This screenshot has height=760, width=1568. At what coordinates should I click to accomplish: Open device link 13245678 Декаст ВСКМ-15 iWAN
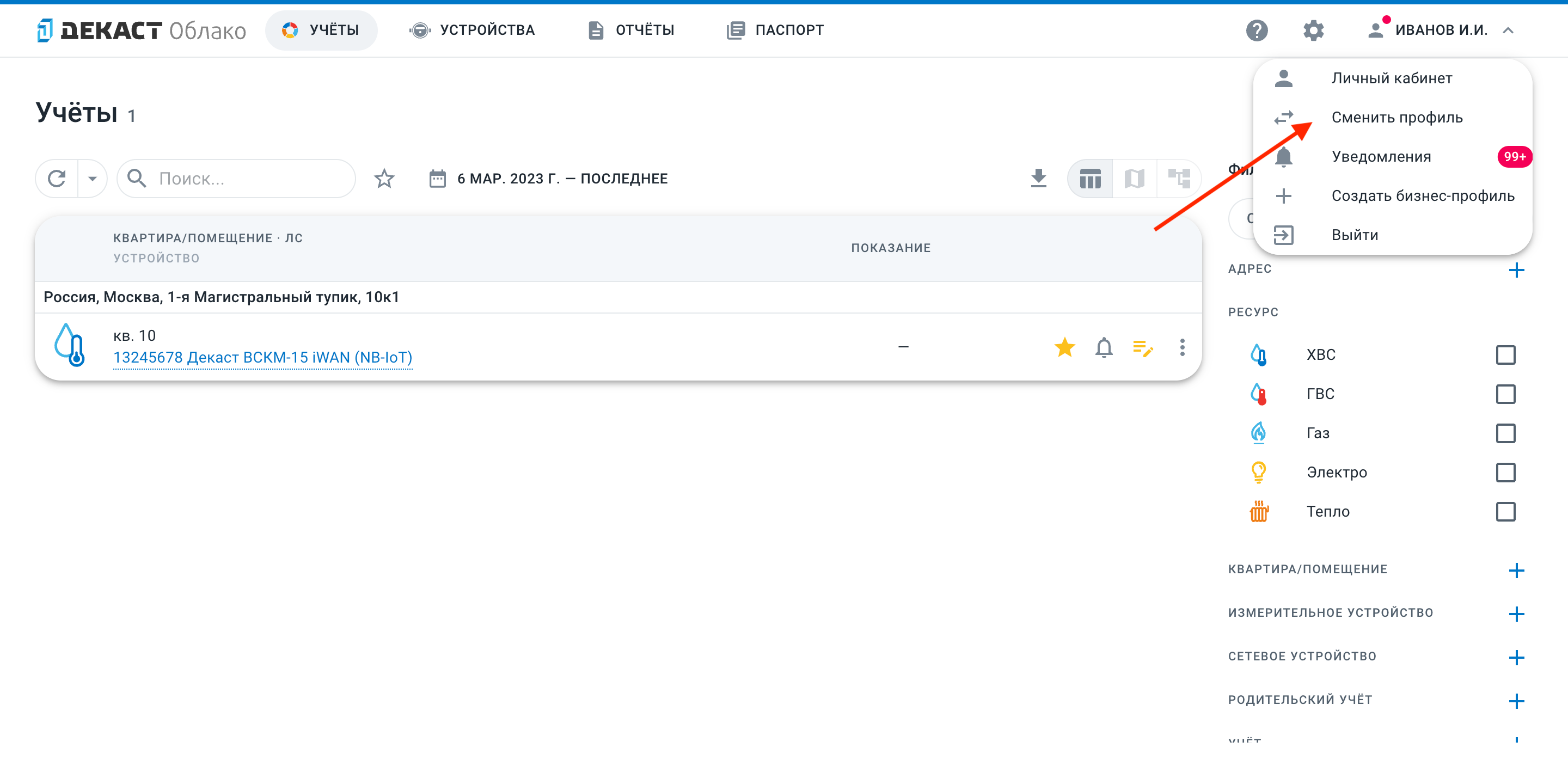click(x=262, y=357)
